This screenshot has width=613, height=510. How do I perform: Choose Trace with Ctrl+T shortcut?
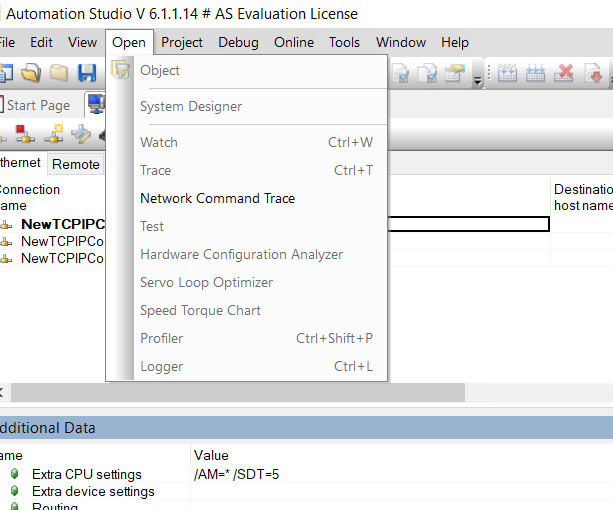[x=247, y=170]
